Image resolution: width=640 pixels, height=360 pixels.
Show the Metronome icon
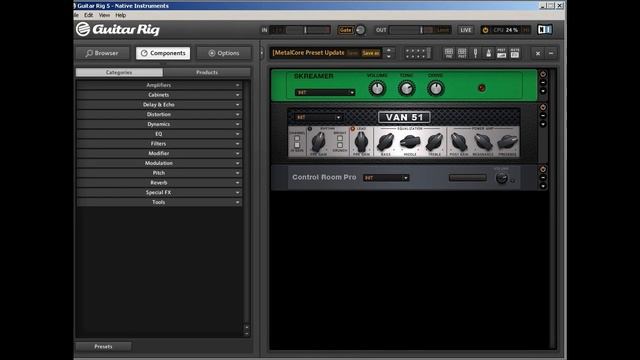(x=489, y=53)
